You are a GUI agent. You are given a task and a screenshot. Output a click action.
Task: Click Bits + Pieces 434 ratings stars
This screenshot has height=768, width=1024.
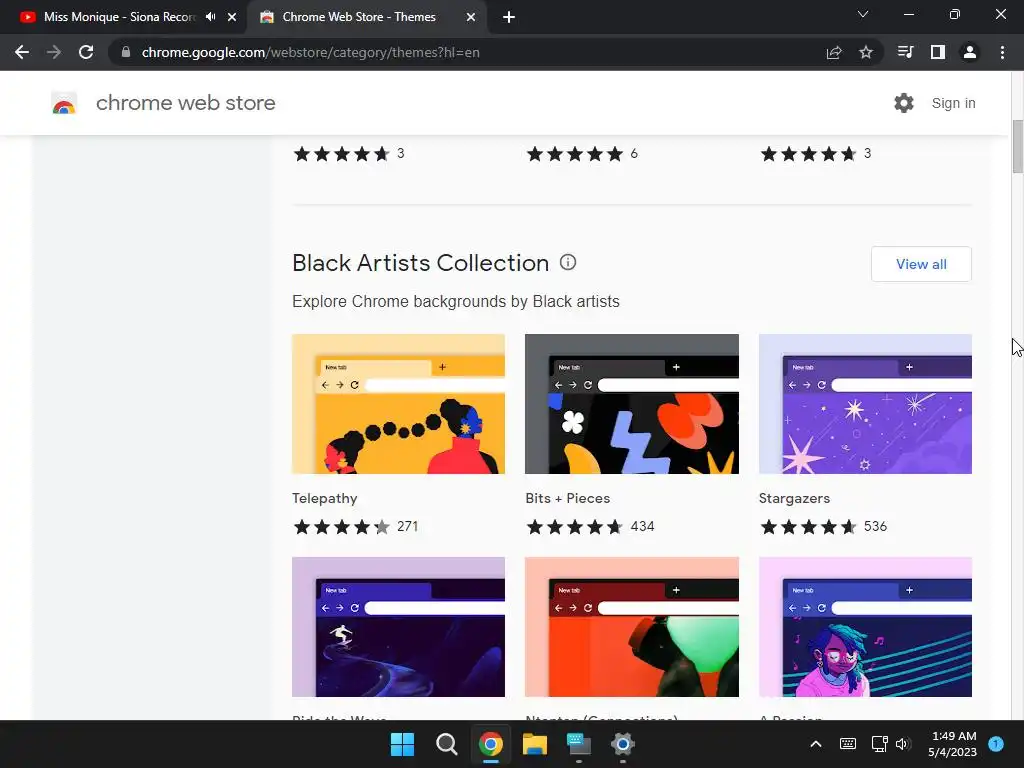point(575,526)
